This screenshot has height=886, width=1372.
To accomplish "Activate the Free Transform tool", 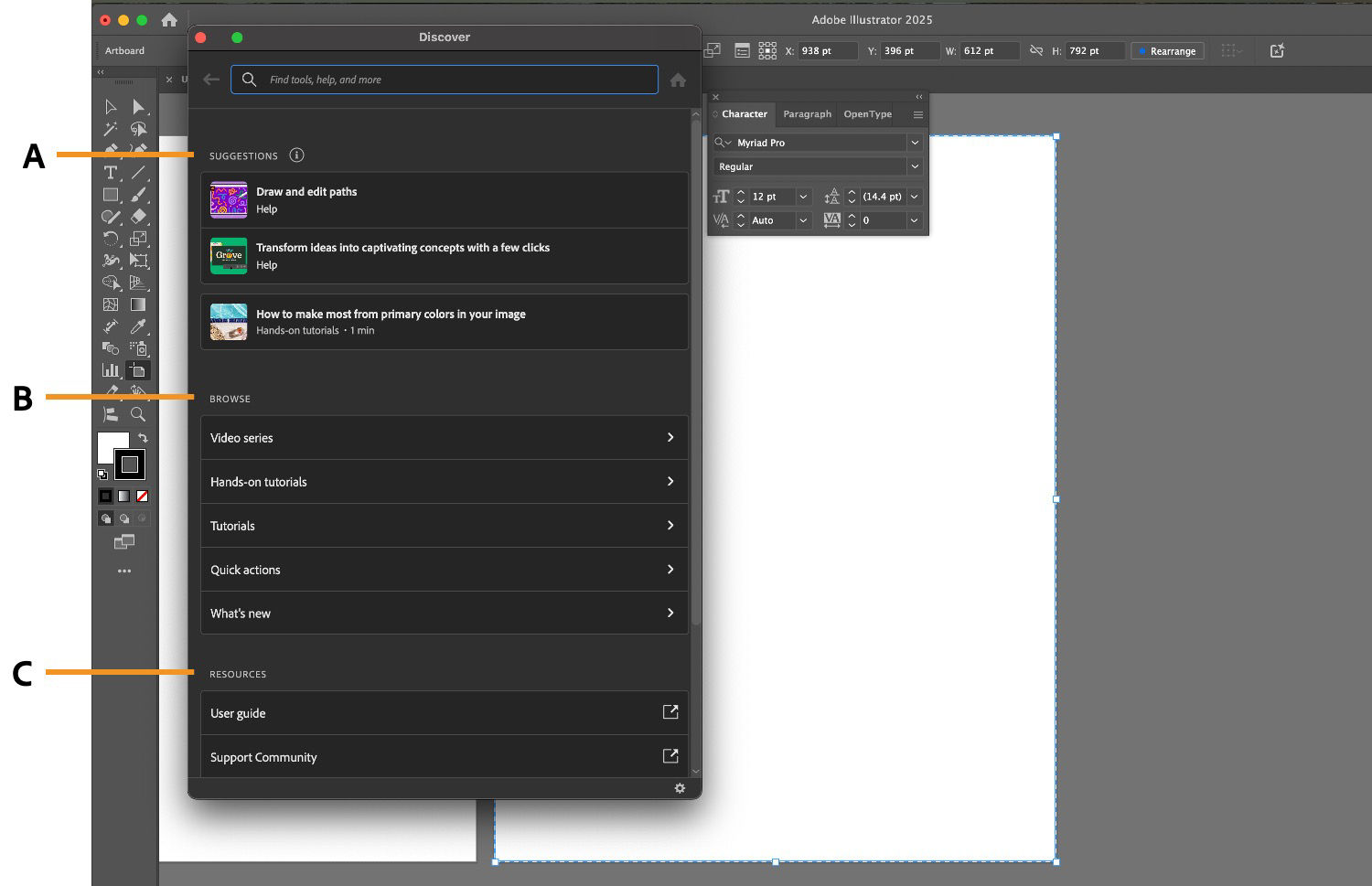I will 138,261.
